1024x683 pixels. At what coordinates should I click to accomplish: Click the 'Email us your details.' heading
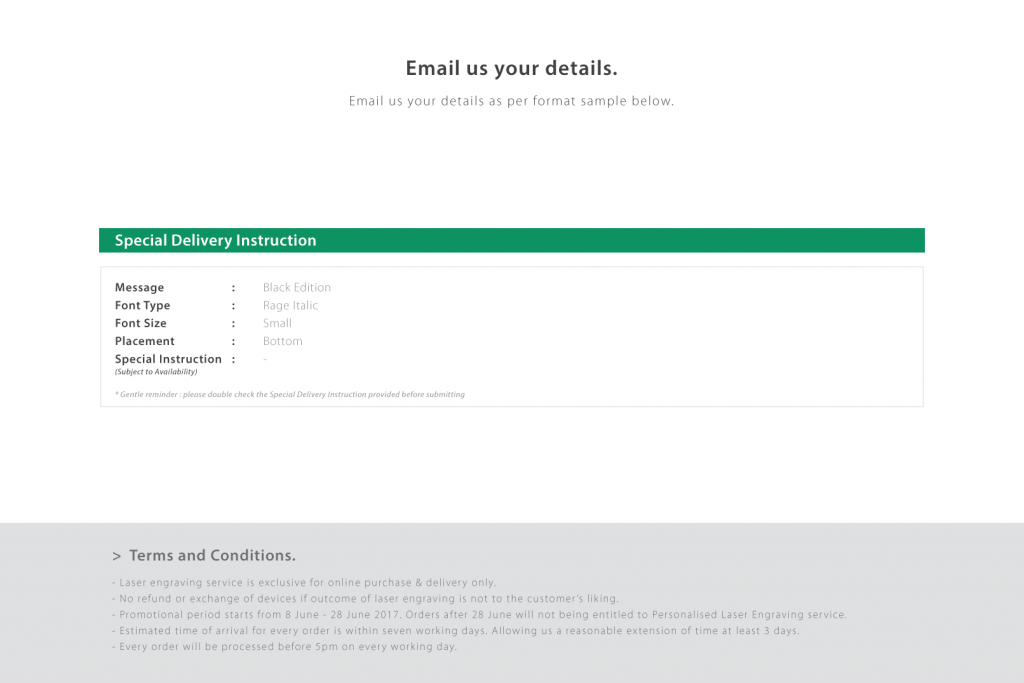click(511, 69)
